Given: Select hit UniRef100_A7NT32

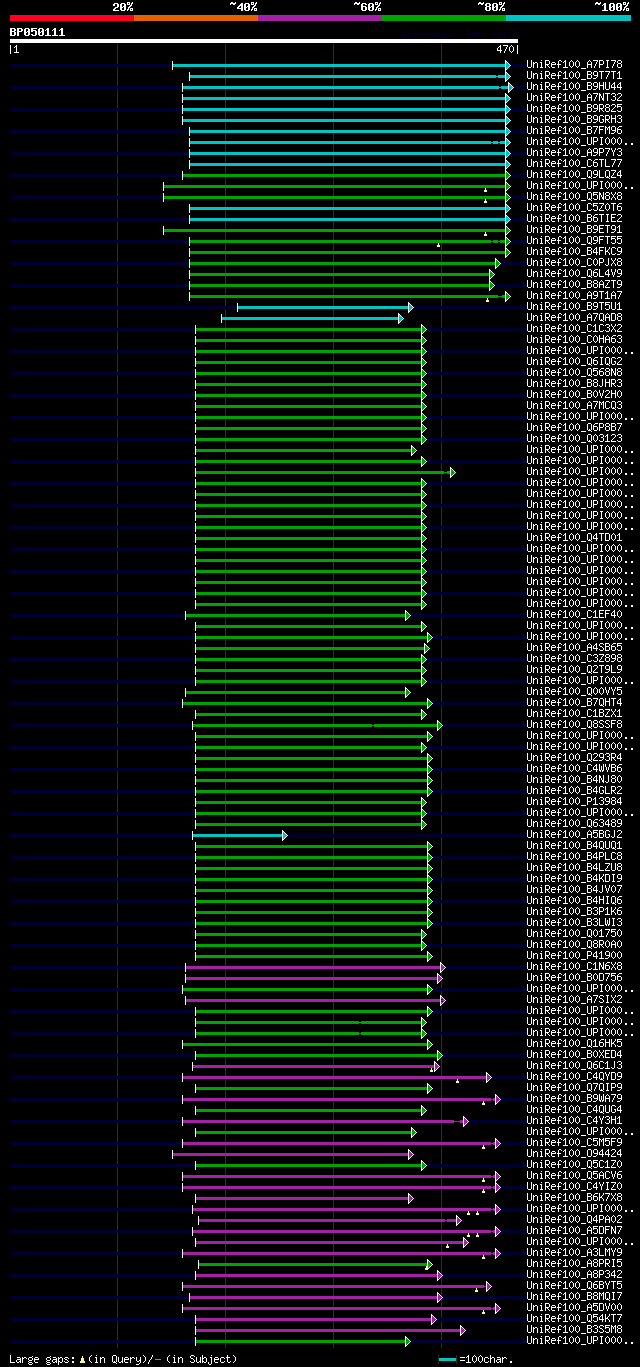Looking at the screenshot, I should point(574,97).
